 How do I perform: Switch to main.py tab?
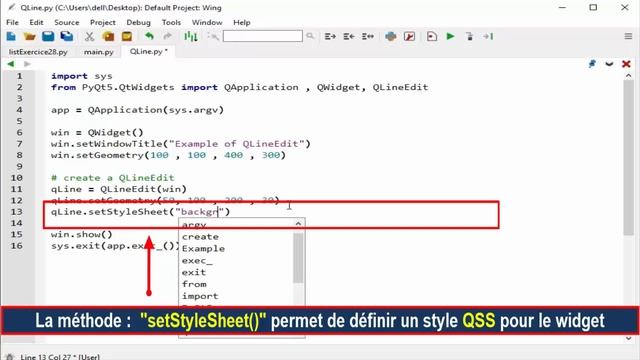pyautogui.click(x=98, y=52)
